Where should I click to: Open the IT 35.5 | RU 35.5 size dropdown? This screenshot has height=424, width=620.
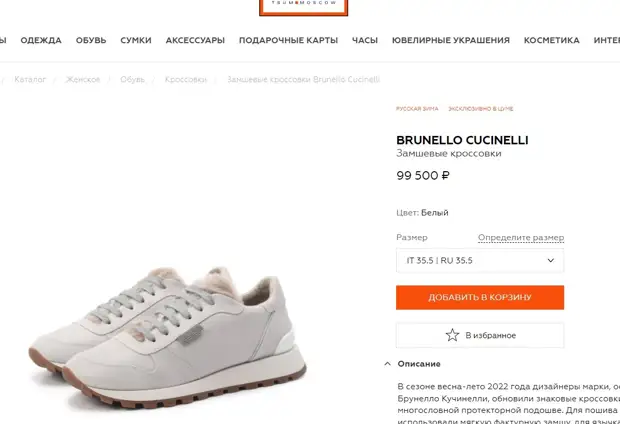pos(480,260)
